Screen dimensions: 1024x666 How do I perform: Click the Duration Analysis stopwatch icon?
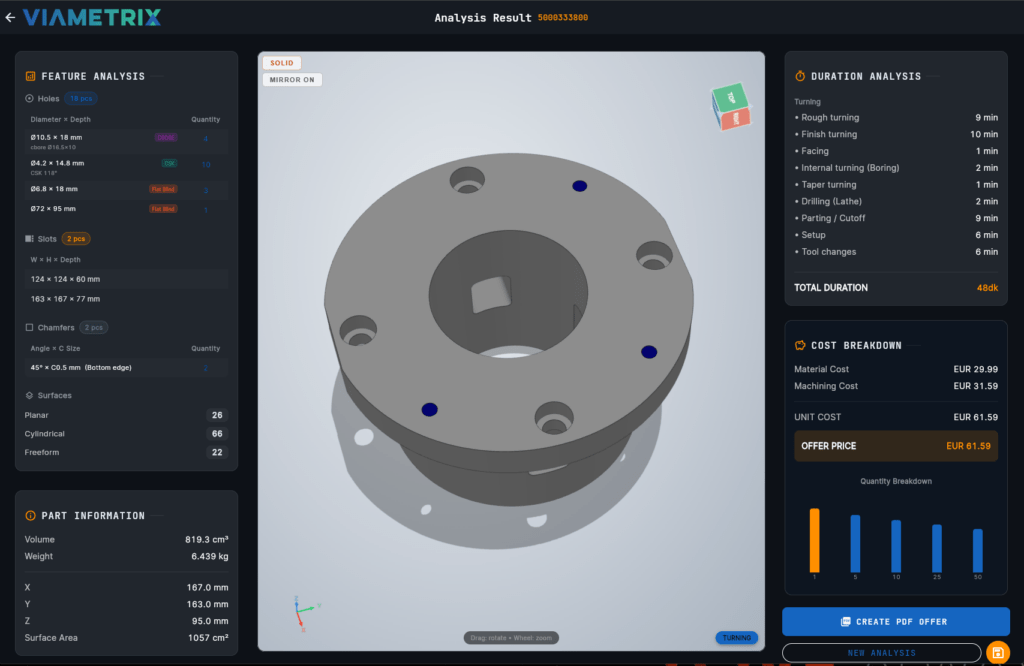tap(800, 76)
